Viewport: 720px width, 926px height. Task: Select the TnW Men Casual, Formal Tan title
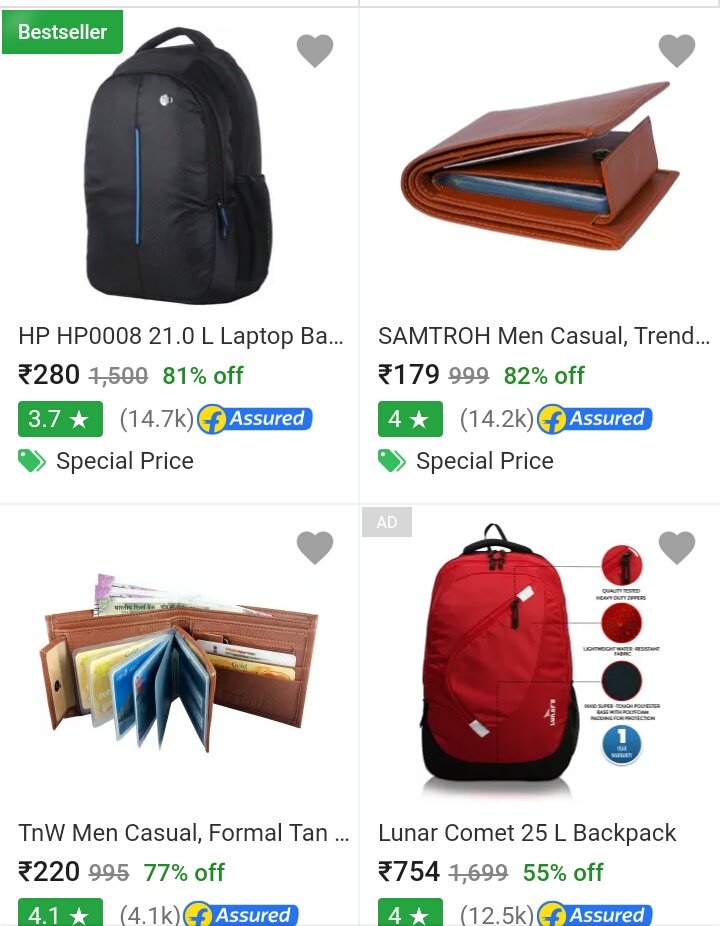pyautogui.click(x=184, y=833)
